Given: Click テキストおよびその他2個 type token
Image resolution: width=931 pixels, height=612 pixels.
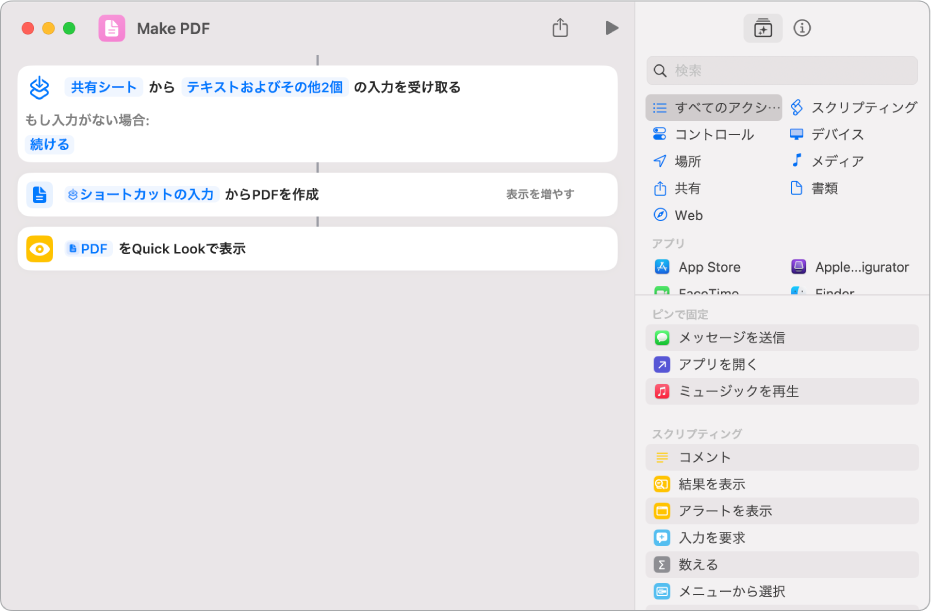Looking at the screenshot, I should pyautogui.click(x=265, y=87).
